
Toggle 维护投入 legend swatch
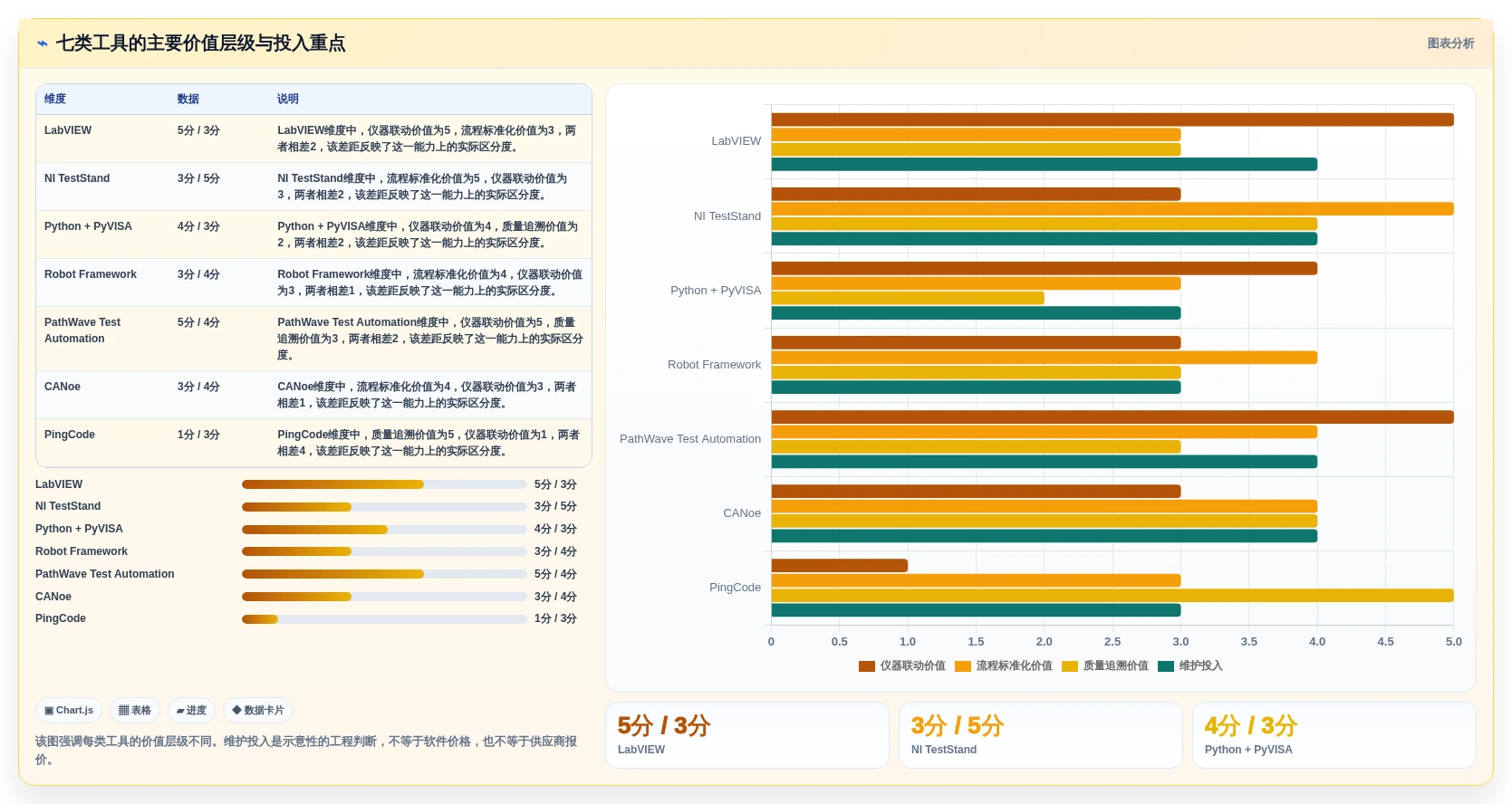pyautogui.click(x=1166, y=666)
